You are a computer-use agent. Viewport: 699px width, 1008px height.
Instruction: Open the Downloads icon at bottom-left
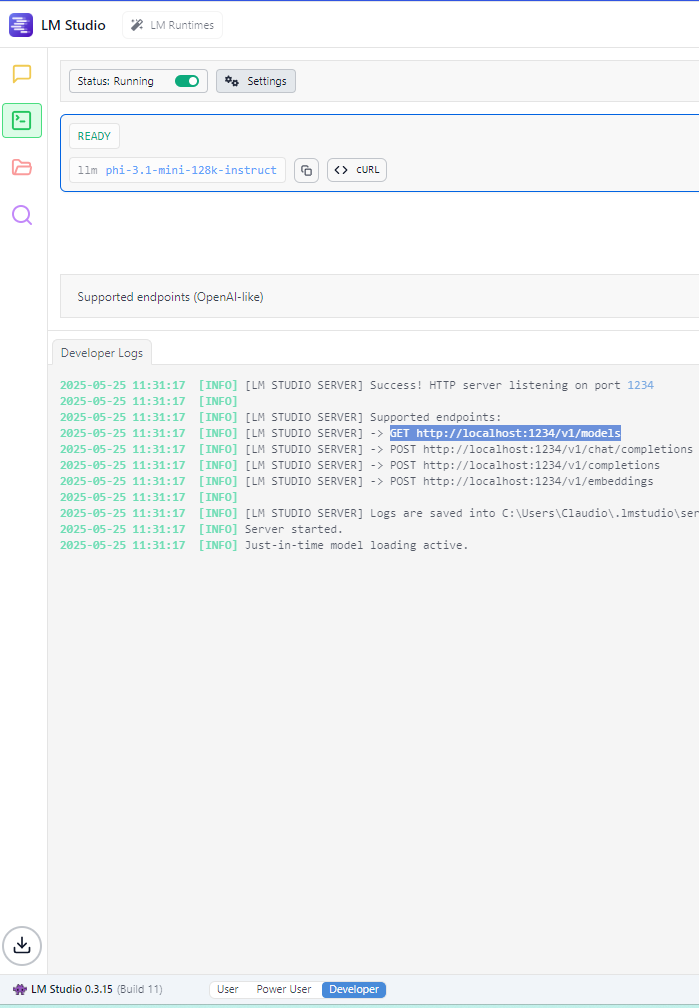(x=22, y=946)
